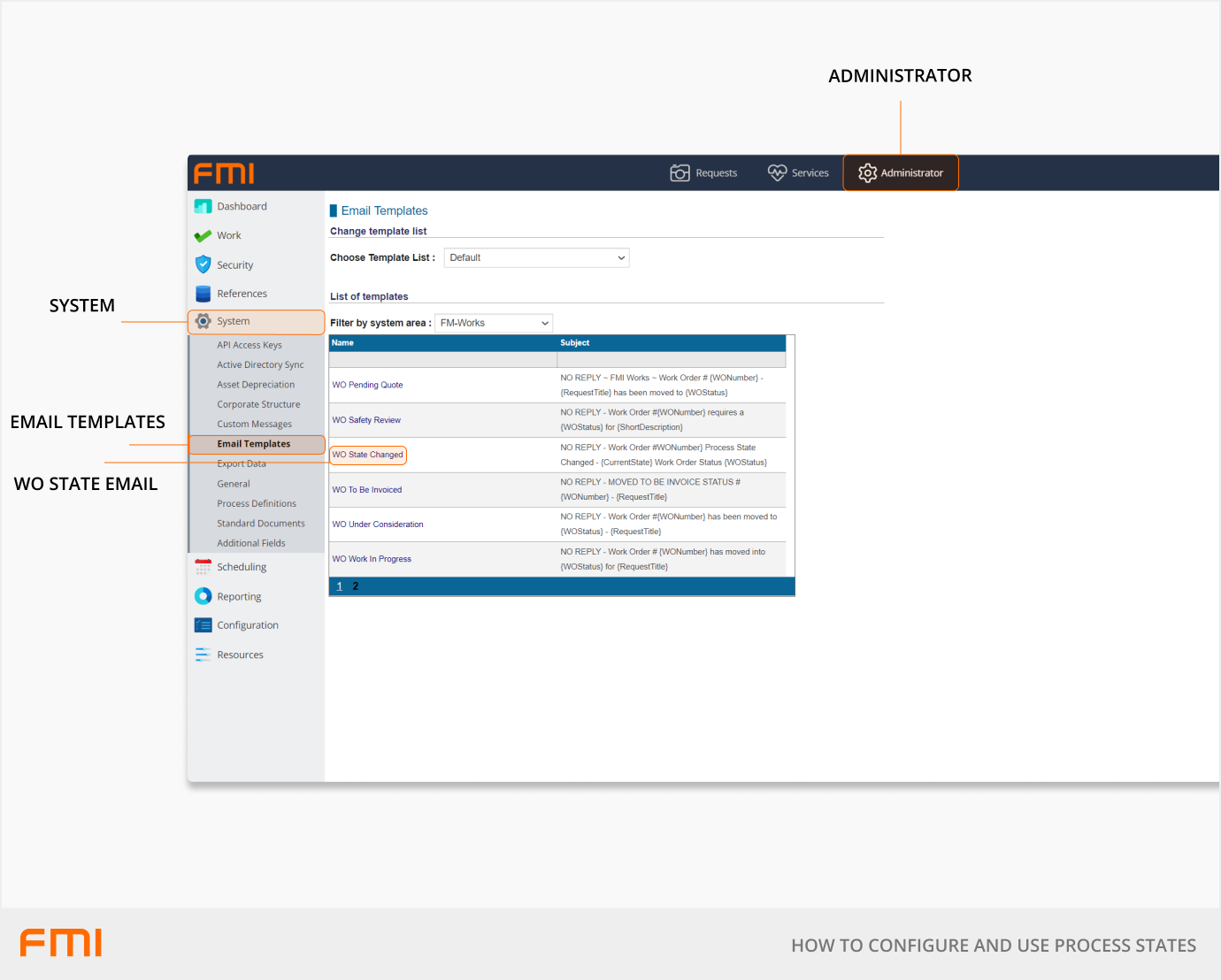Open the Filter by system area dropdown
Screen dimensions: 1221x980
(494, 323)
